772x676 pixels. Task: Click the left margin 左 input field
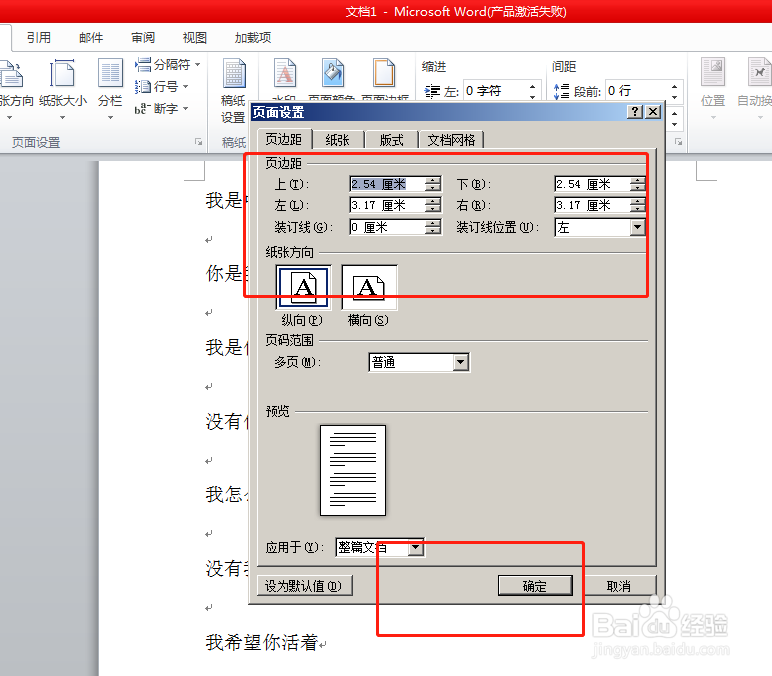387,205
